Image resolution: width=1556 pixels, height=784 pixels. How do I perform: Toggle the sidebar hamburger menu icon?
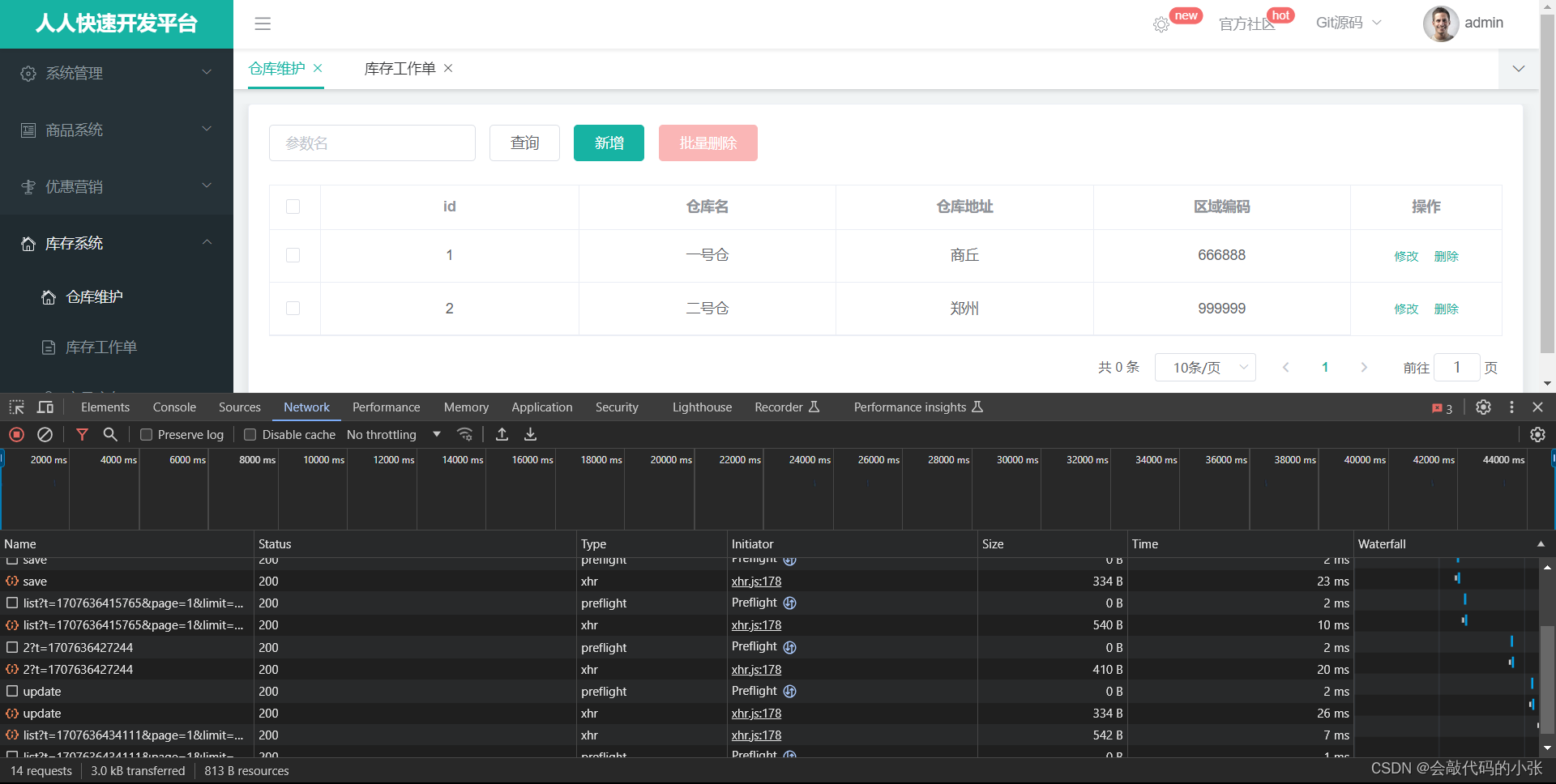[x=263, y=23]
